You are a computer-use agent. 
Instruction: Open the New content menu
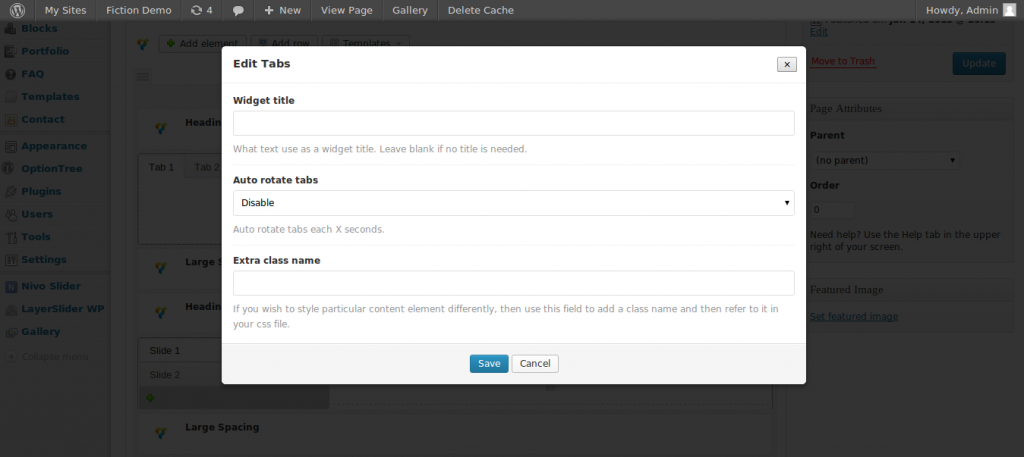tap(282, 10)
